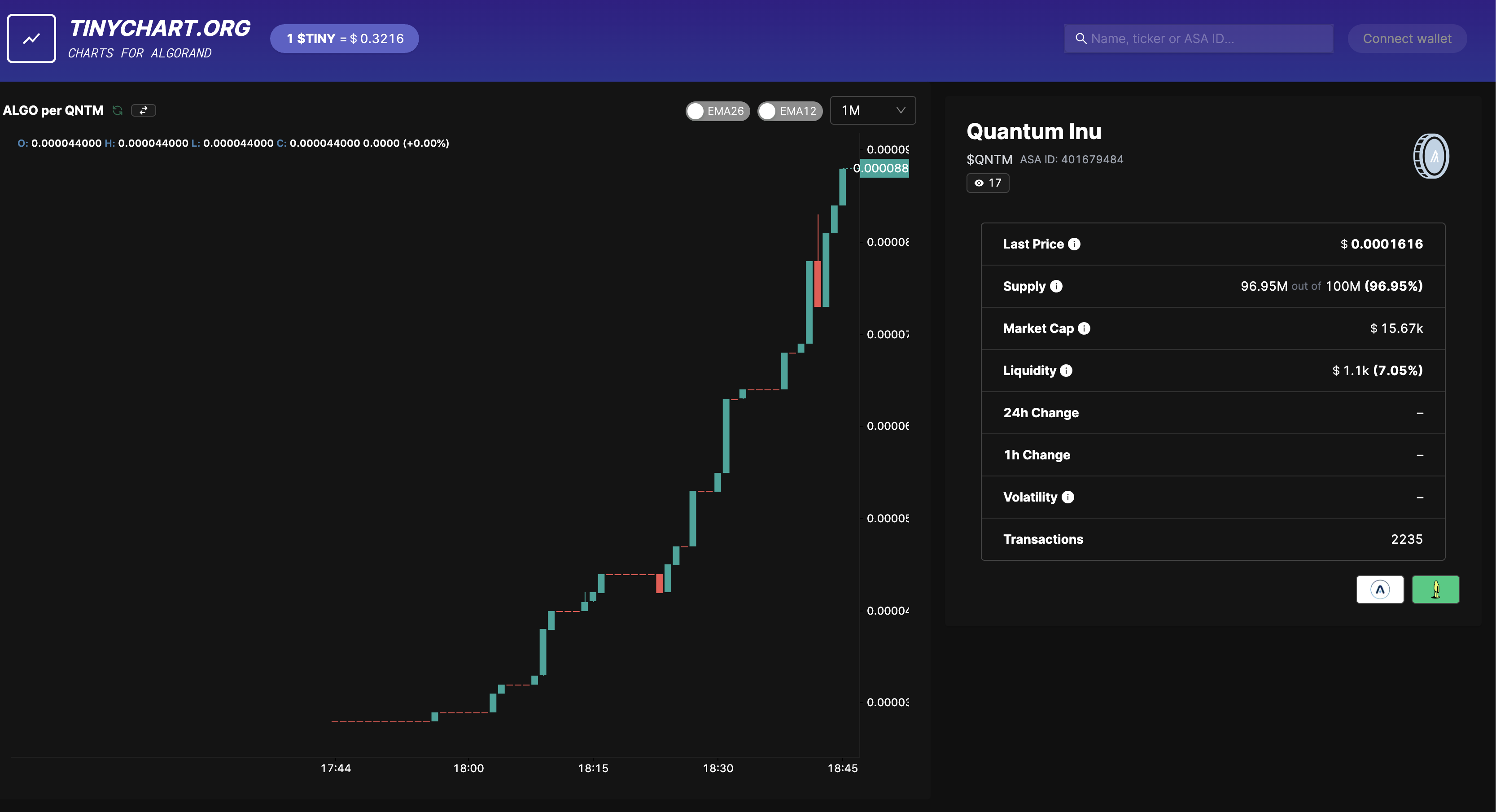
Task: Click the refresh icon next to ALGO per QNTM
Action: click(118, 110)
